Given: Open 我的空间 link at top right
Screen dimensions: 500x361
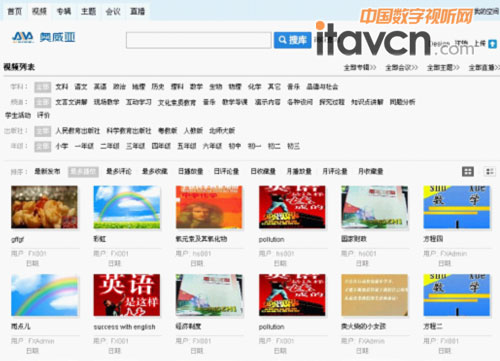Looking at the screenshot, I should pos(487,12).
